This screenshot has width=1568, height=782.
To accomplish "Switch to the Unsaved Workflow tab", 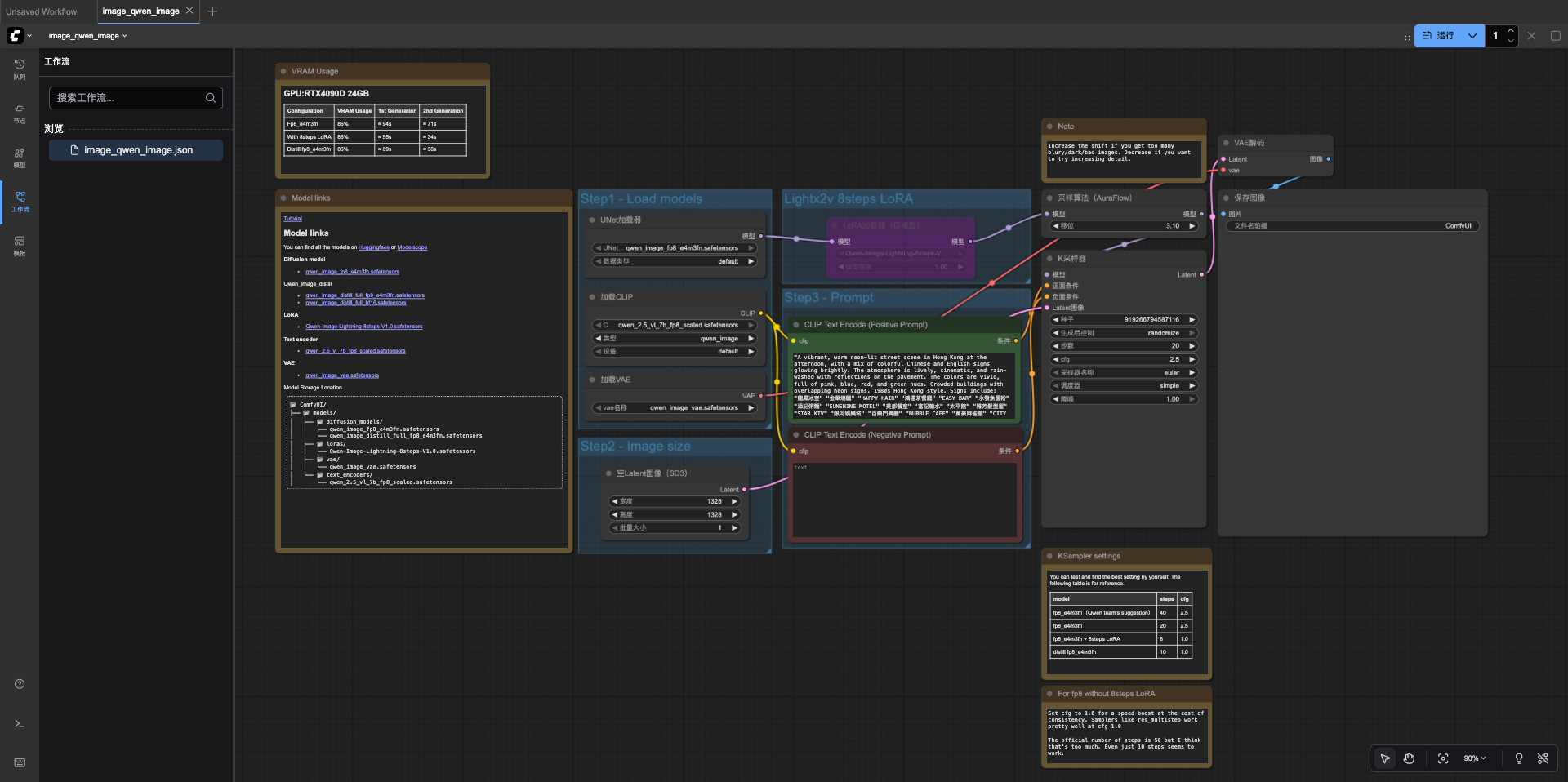I will 42,11.
